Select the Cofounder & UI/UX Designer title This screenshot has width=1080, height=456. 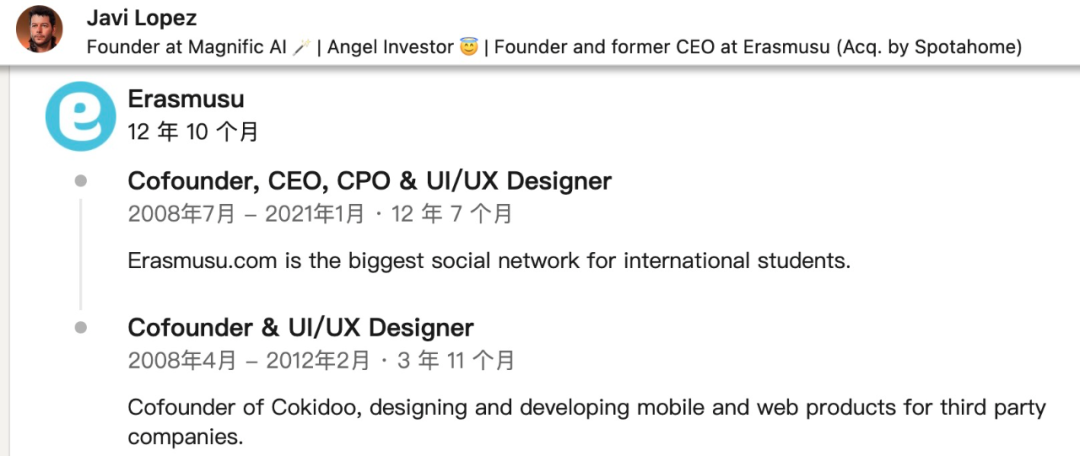[x=300, y=327]
